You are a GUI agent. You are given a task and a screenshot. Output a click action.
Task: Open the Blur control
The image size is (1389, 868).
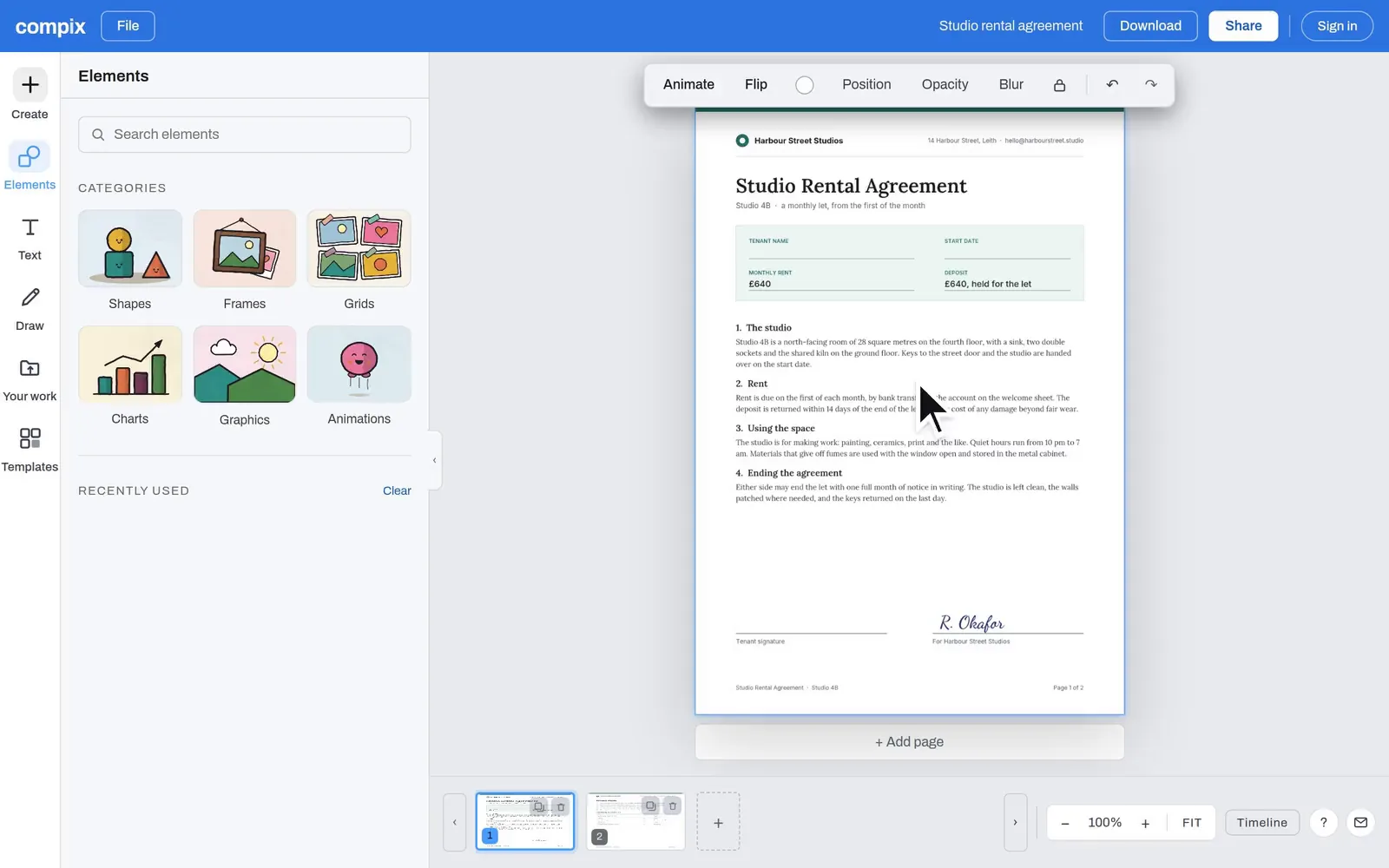pos(1011,84)
